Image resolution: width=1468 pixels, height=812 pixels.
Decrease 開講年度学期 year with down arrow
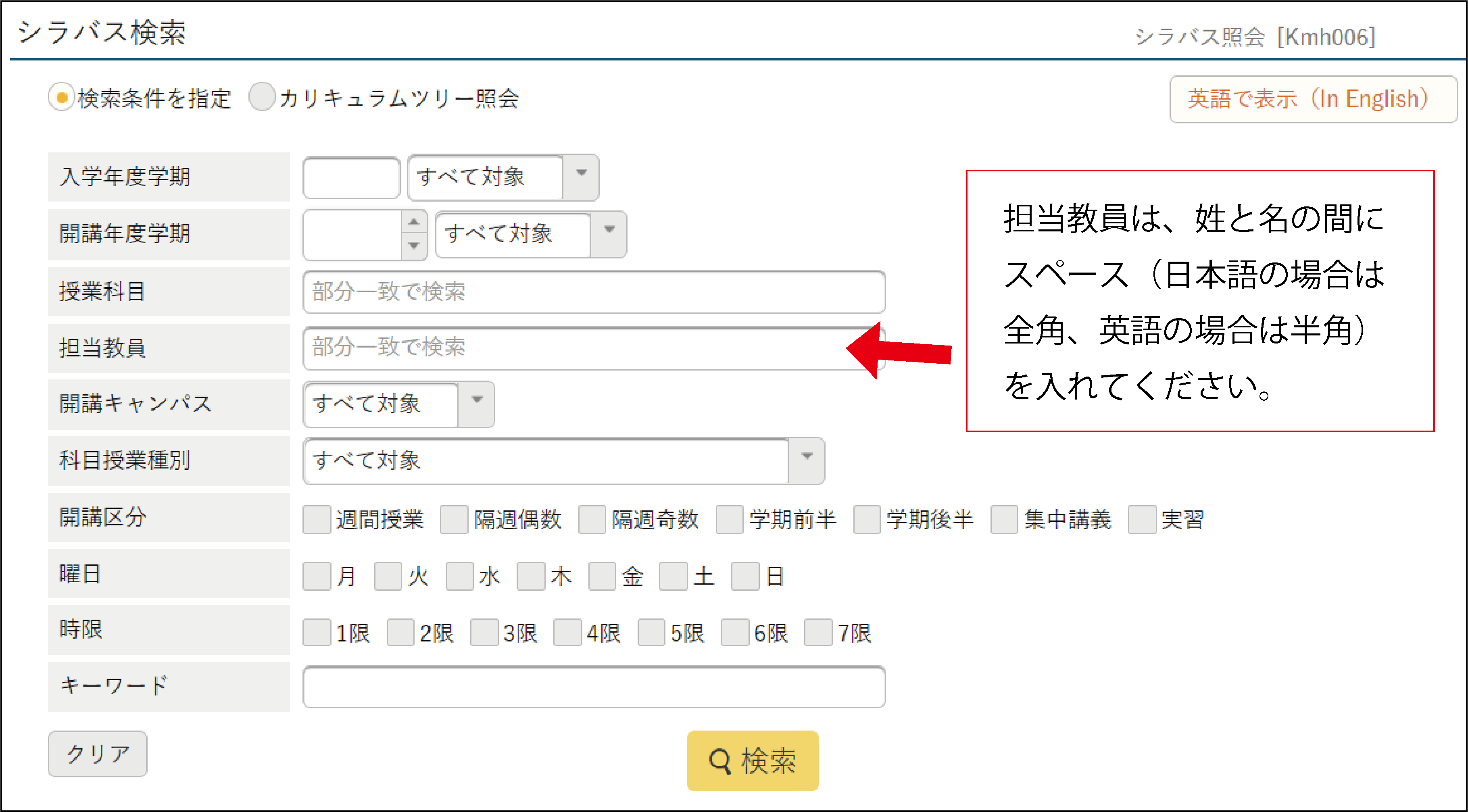(x=414, y=246)
